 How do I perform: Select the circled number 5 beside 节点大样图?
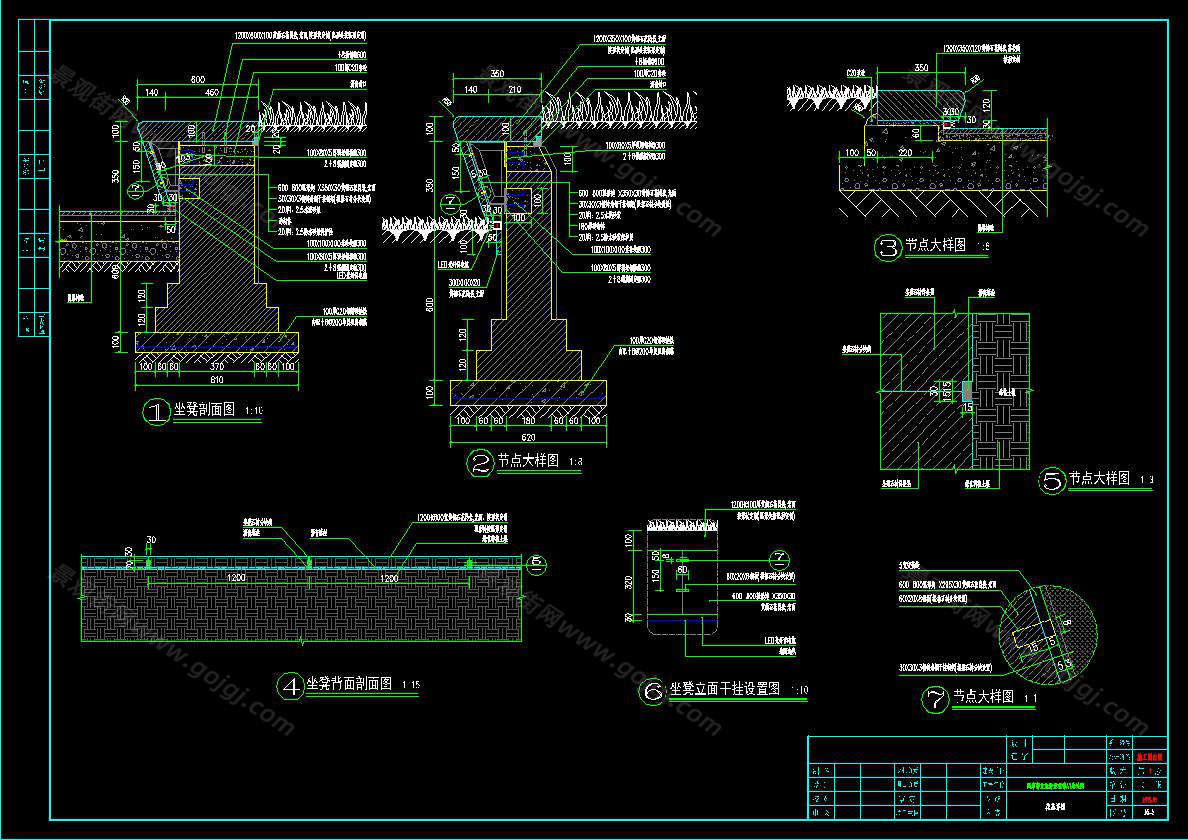(x=1052, y=481)
